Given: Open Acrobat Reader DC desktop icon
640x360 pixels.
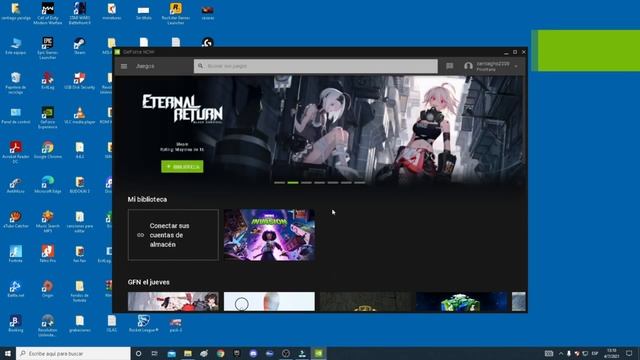Looking at the screenshot, I should tap(16, 152).
